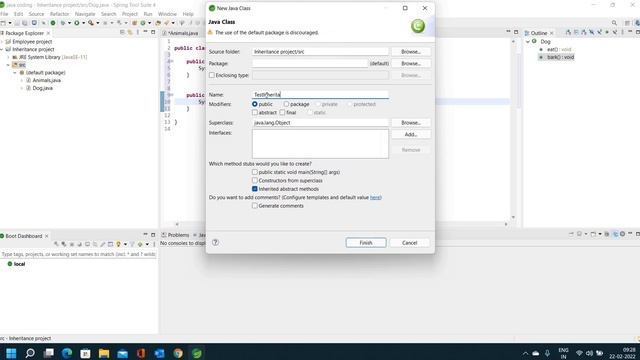Open the File menu
Viewport: 640px width, 360px height.
click(4, 14)
